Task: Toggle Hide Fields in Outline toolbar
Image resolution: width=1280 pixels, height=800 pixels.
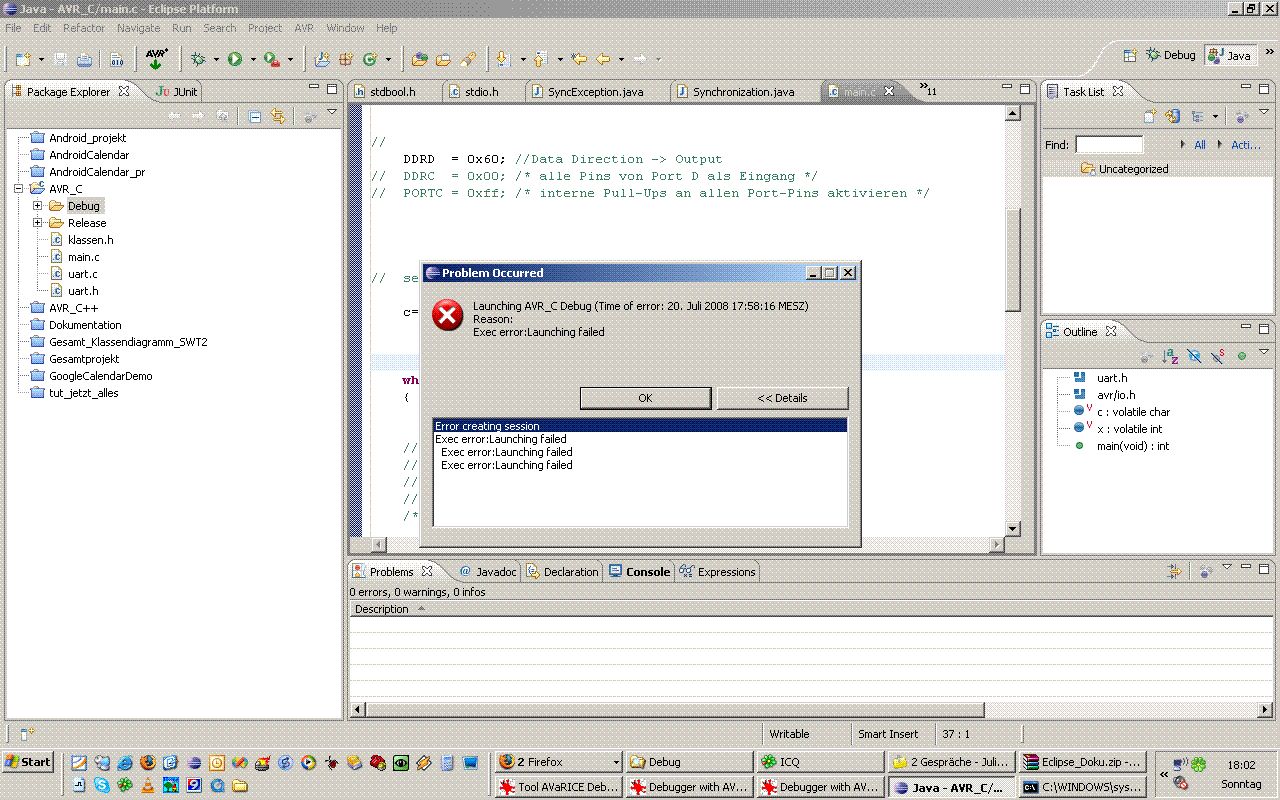Action: click(x=1195, y=356)
